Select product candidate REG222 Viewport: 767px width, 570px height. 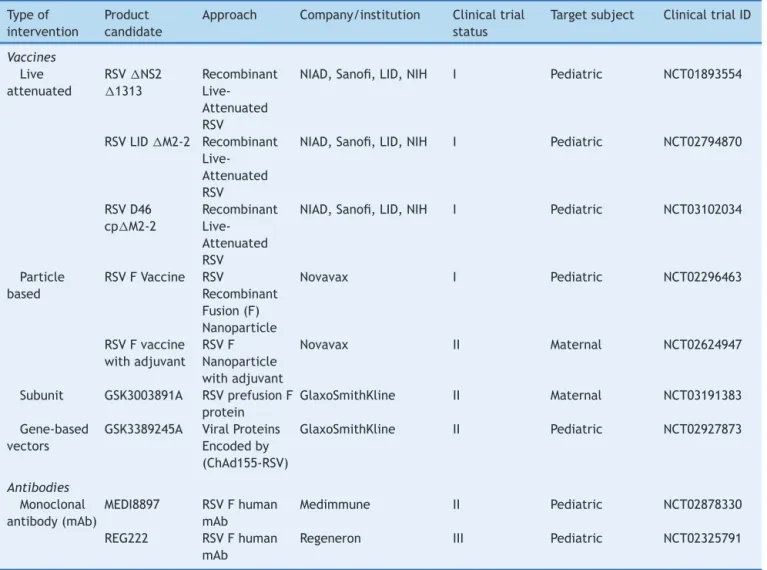126,538
